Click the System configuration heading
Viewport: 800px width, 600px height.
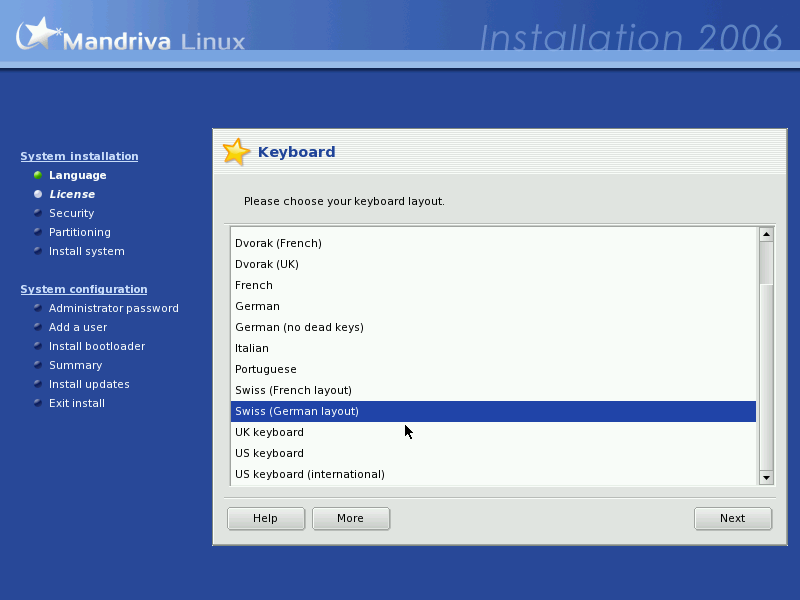point(84,289)
